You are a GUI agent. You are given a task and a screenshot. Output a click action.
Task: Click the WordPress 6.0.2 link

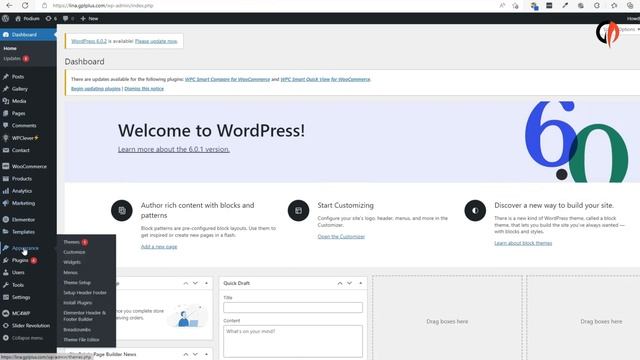[x=89, y=41]
